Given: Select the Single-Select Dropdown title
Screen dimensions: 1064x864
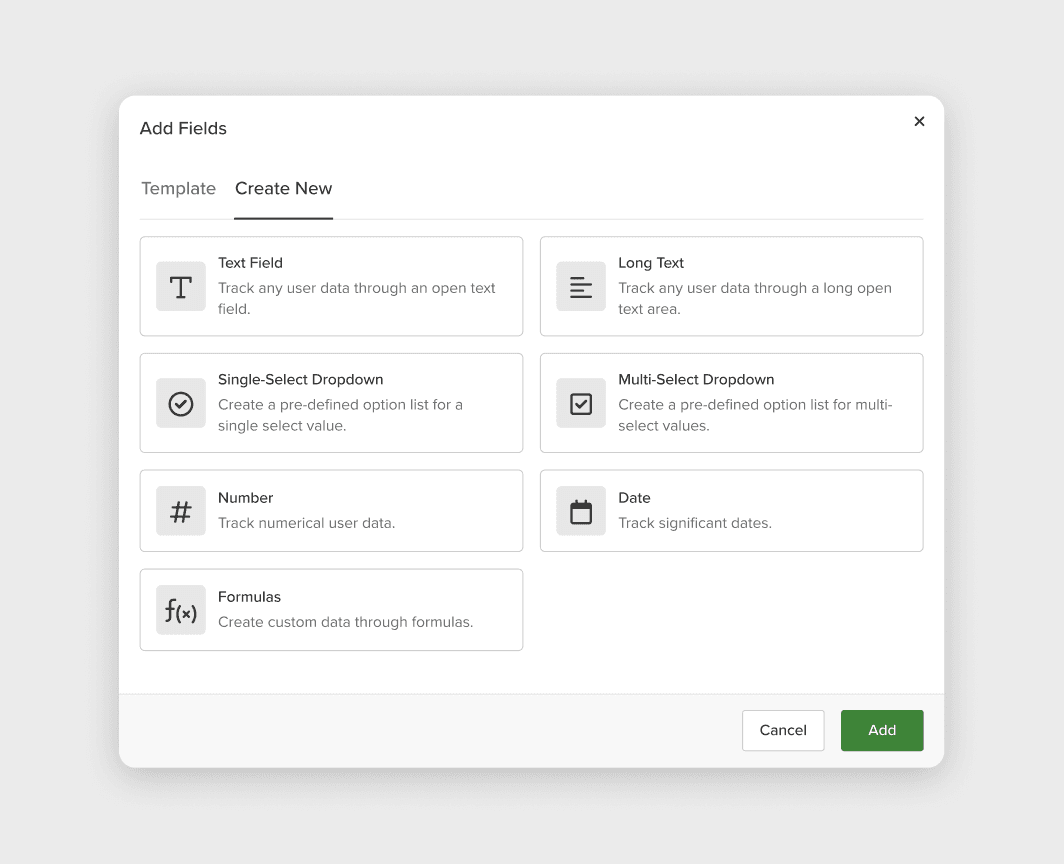Looking at the screenshot, I should point(300,380).
